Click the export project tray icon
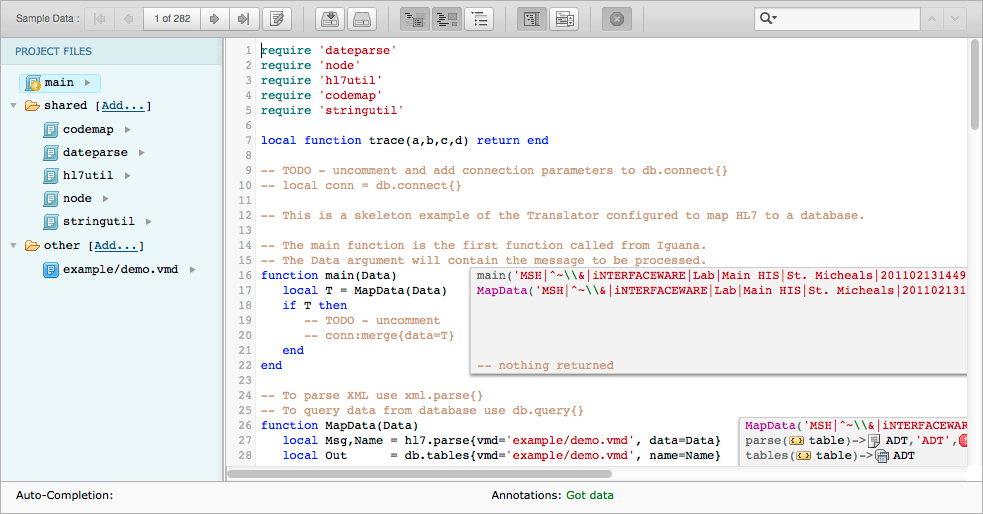This screenshot has height=514, width=983. tap(362, 19)
